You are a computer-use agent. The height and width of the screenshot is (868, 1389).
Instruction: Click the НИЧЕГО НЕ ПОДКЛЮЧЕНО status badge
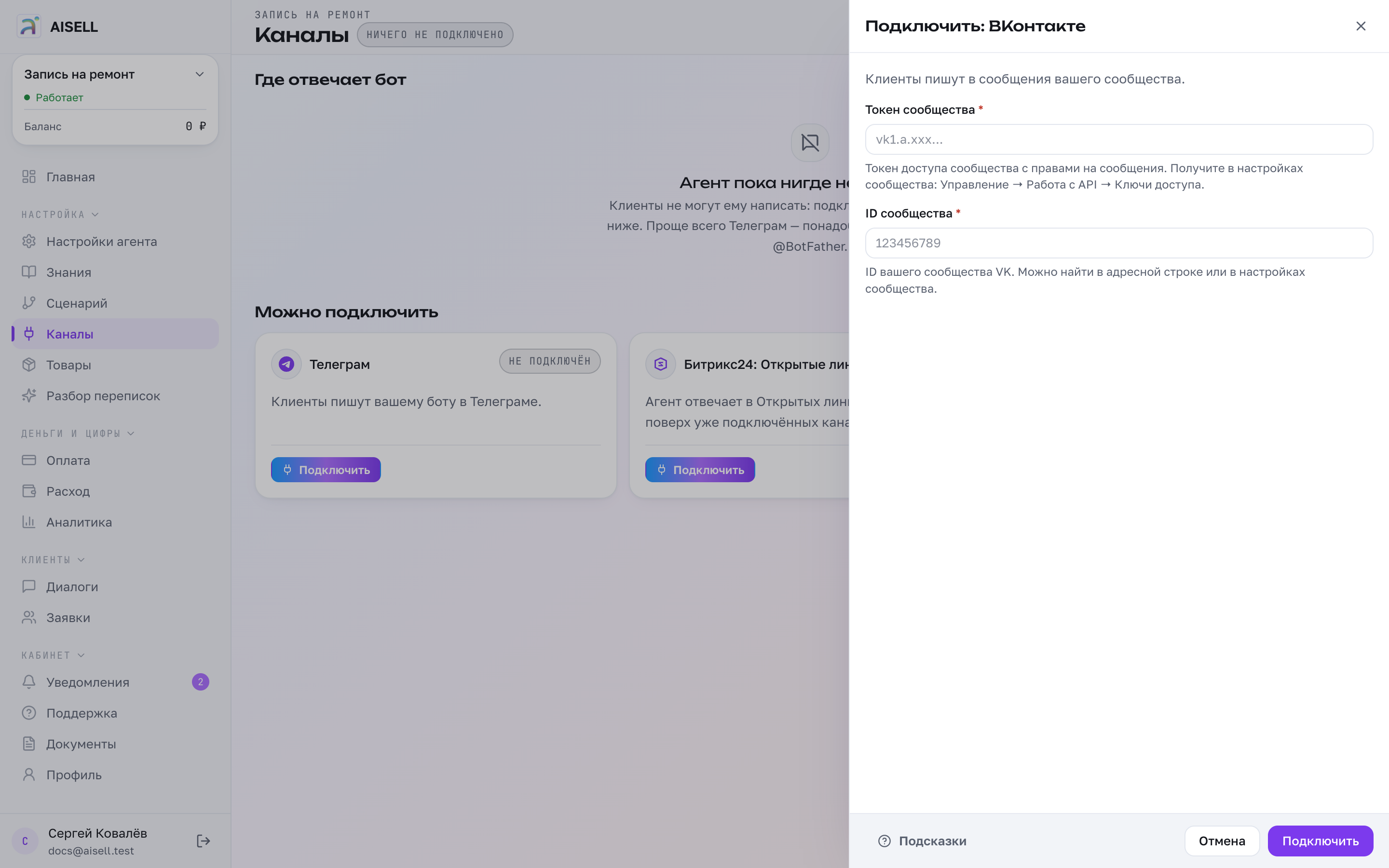point(435,34)
